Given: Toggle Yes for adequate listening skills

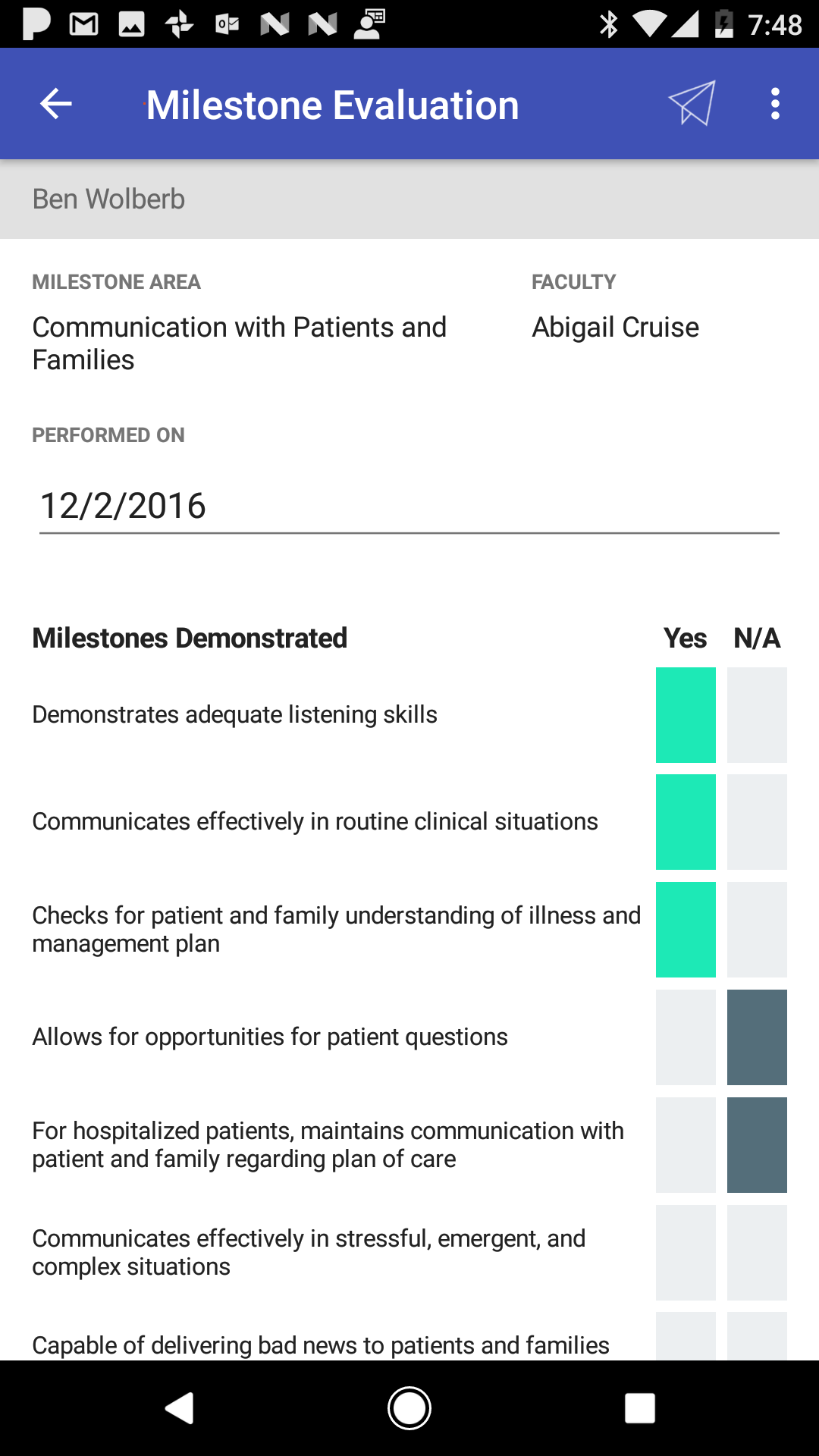Looking at the screenshot, I should pyautogui.click(x=686, y=715).
